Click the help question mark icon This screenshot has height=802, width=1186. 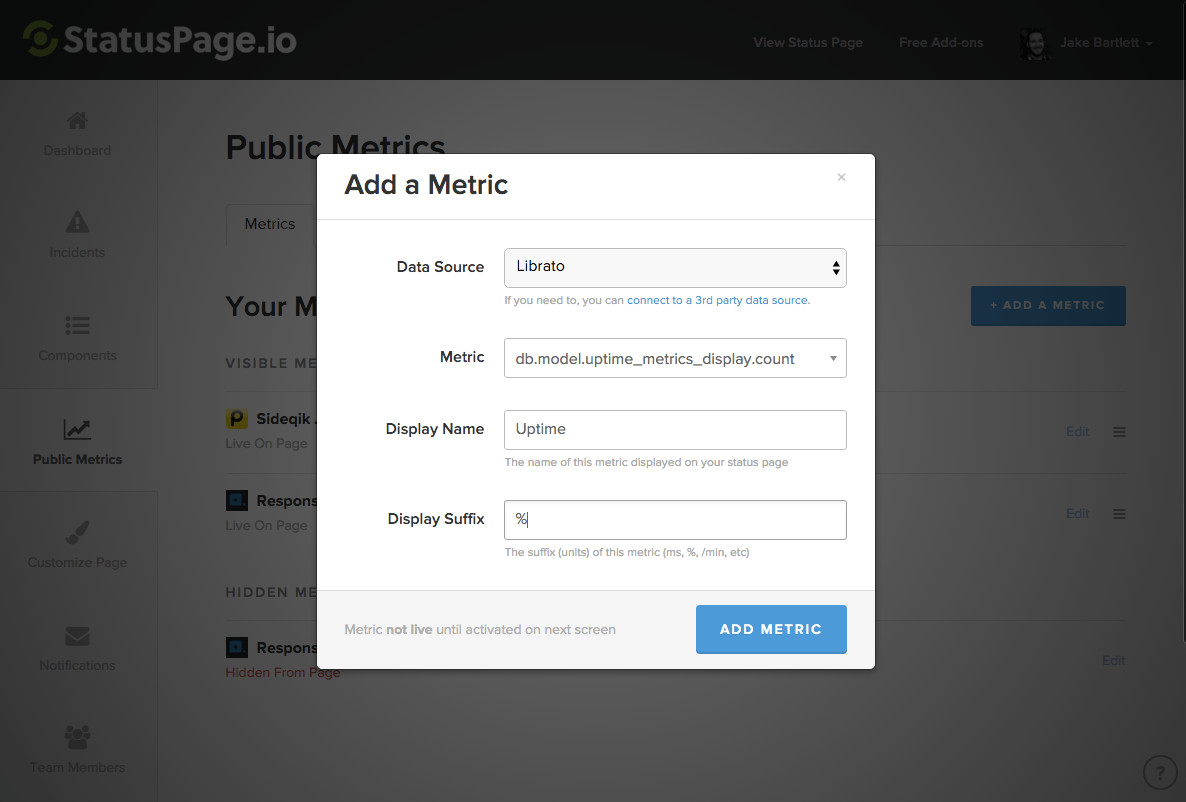pyautogui.click(x=1160, y=772)
